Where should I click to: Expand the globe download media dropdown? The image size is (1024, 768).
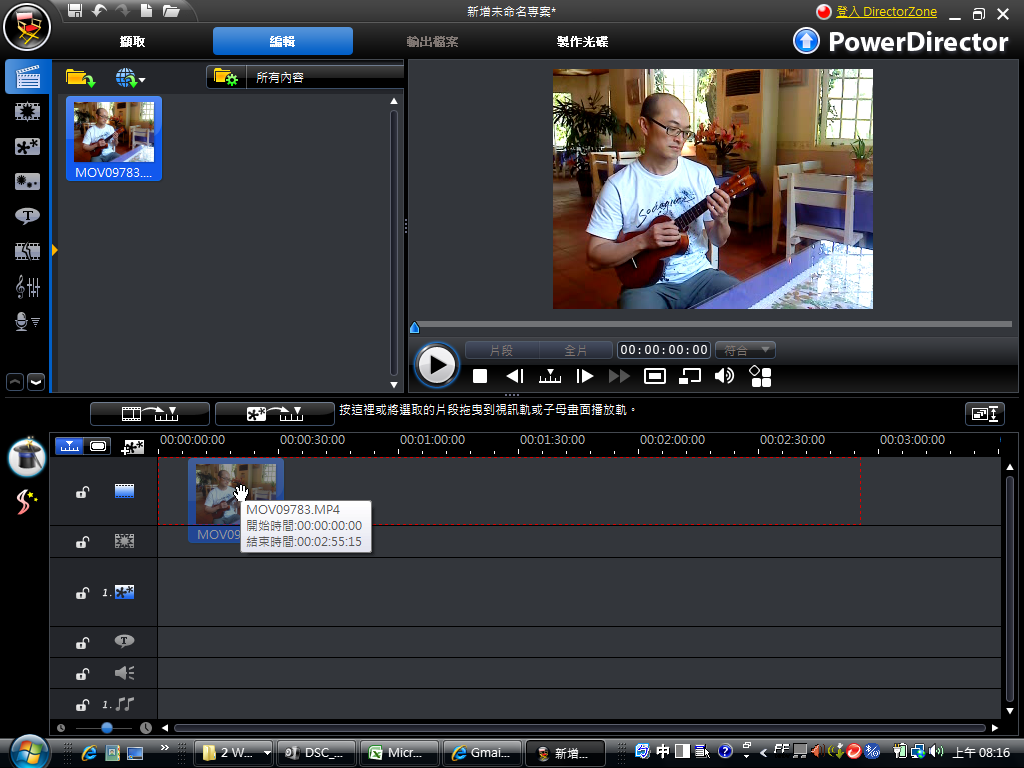click(x=131, y=77)
